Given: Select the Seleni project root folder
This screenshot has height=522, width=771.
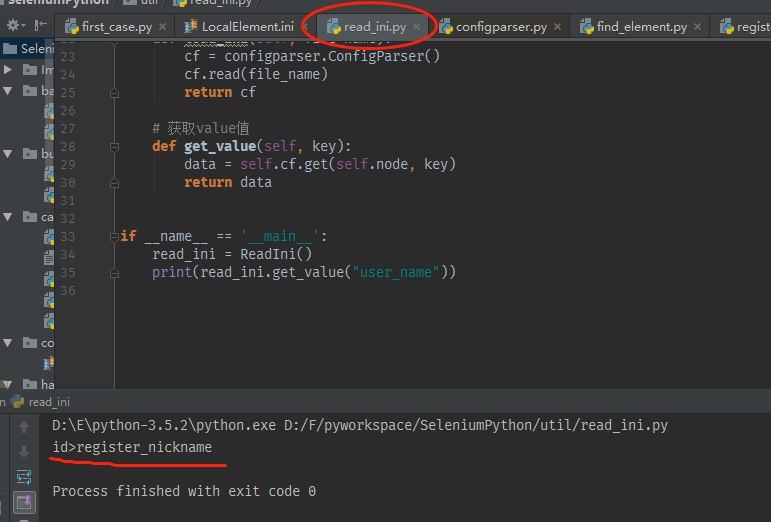Looking at the screenshot, I should coord(29,49).
